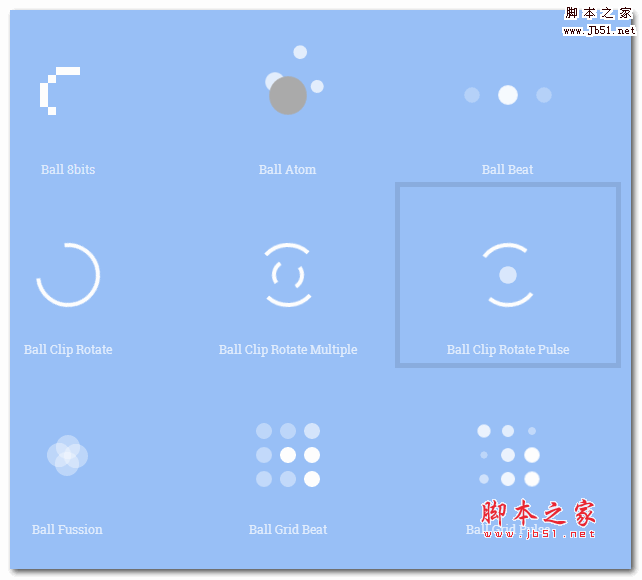Click the "Ball Clip Rotate Multiple" label
Viewport: 642px width, 580px height.
tap(288, 350)
